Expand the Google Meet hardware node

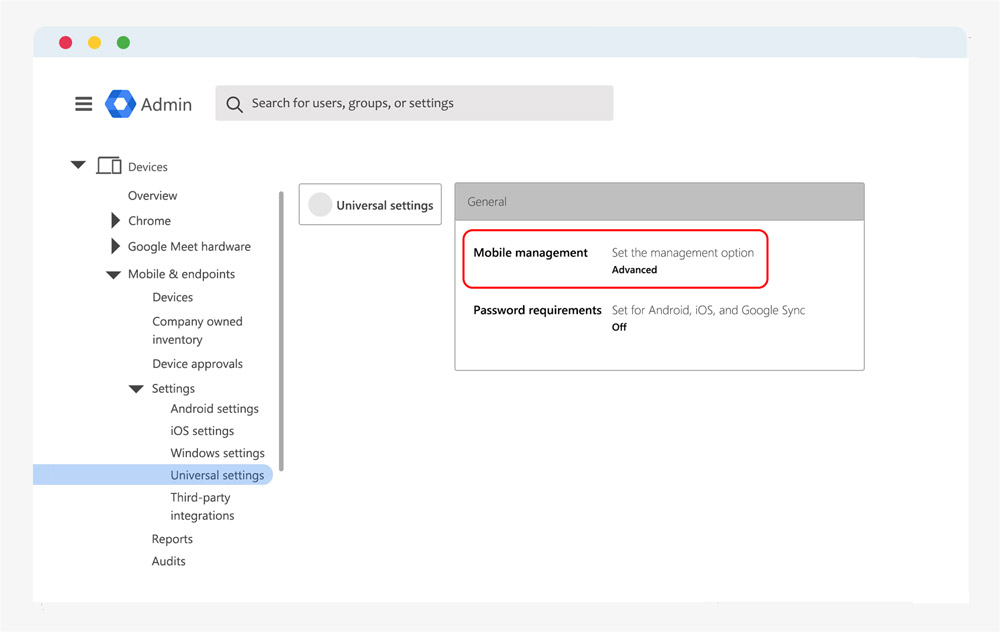tap(115, 246)
